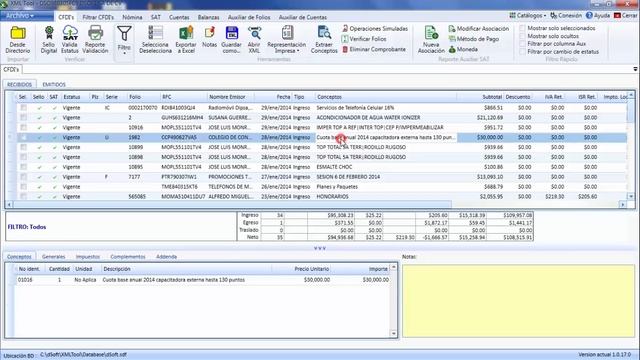The width and height of the screenshot is (640, 360).
Task: Run the SAT Valida Estatus check
Action: tap(70, 40)
